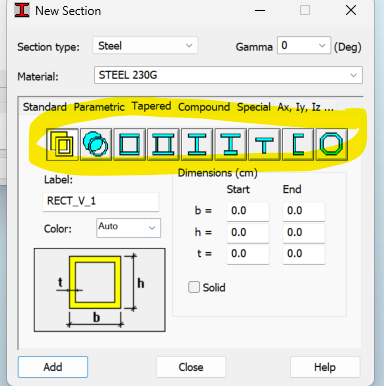Click the b End dimension field
Viewport: 384px width, 386px height.
pos(304,211)
